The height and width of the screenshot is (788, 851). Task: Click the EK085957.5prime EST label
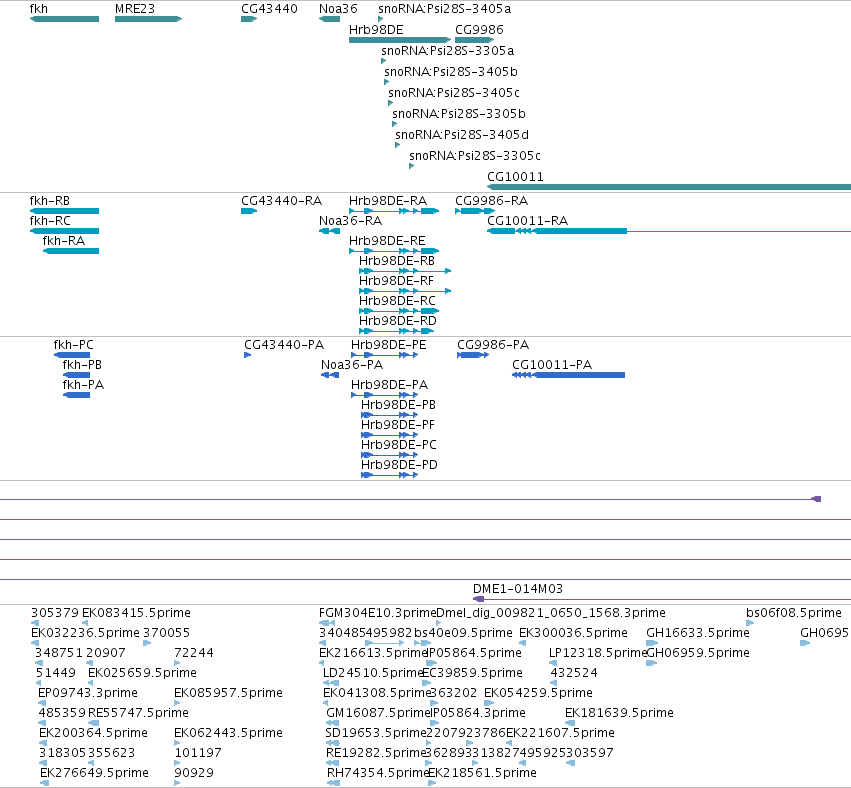point(228,693)
